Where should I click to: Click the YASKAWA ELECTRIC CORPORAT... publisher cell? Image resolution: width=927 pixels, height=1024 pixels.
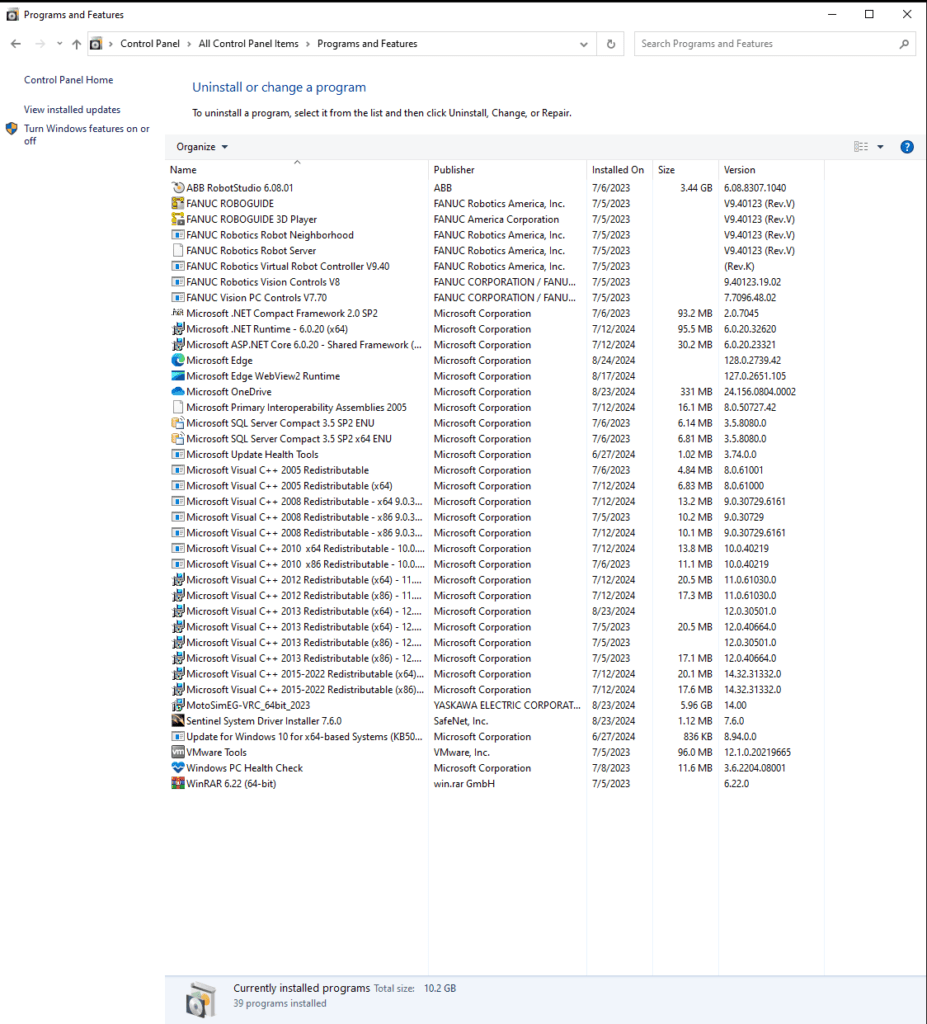(x=507, y=705)
